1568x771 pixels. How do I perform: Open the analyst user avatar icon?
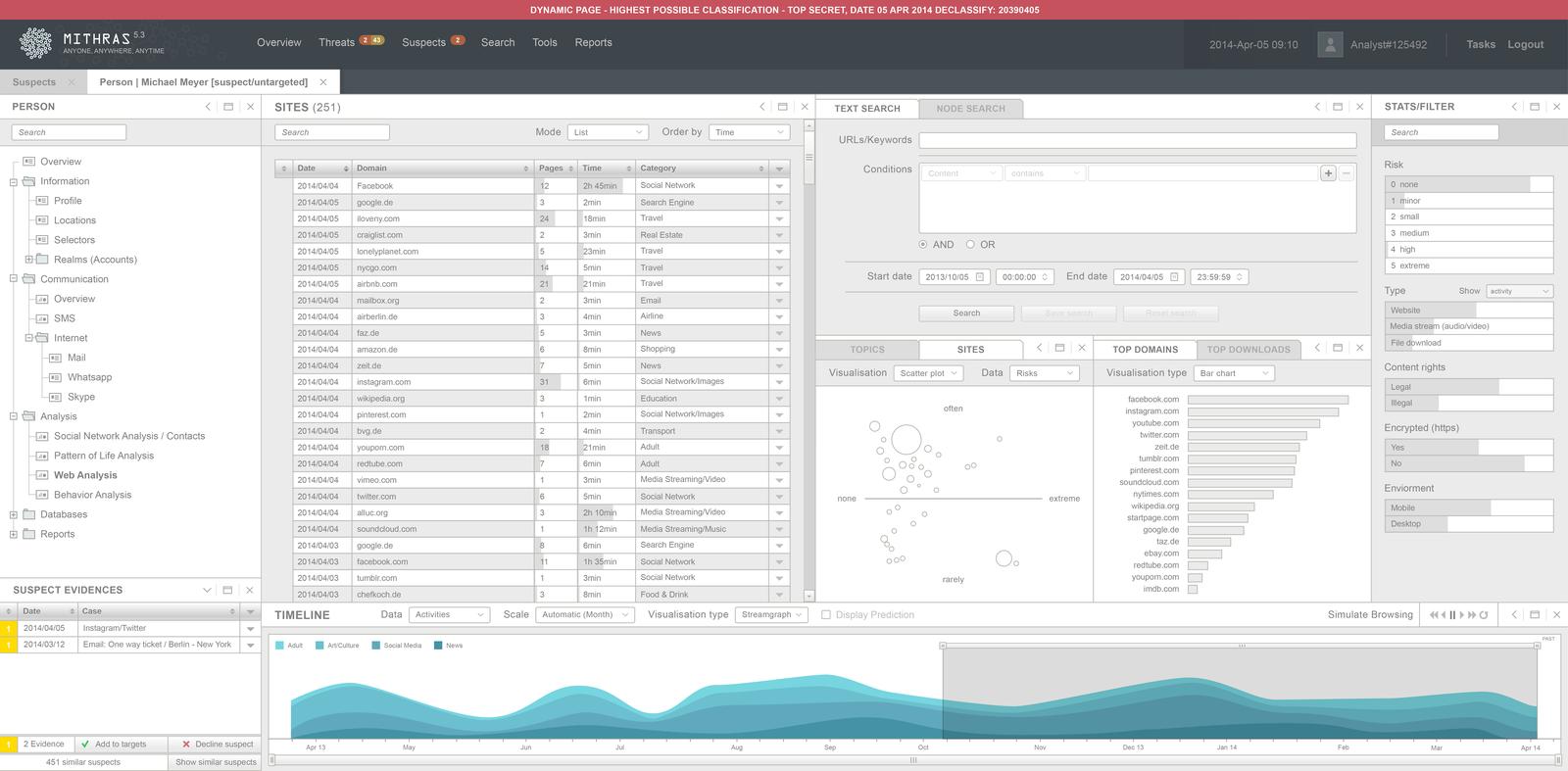pos(1330,44)
